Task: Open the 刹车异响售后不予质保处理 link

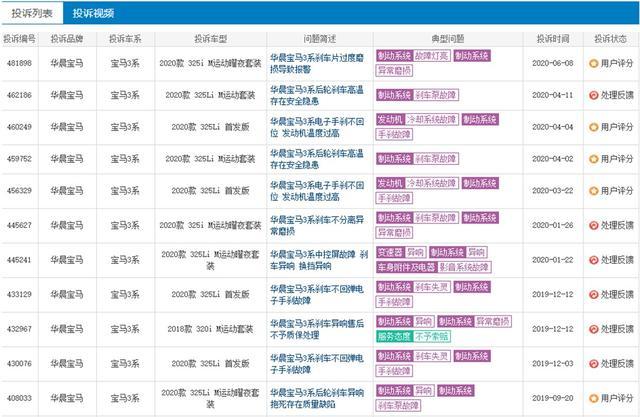Action: (x=317, y=329)
